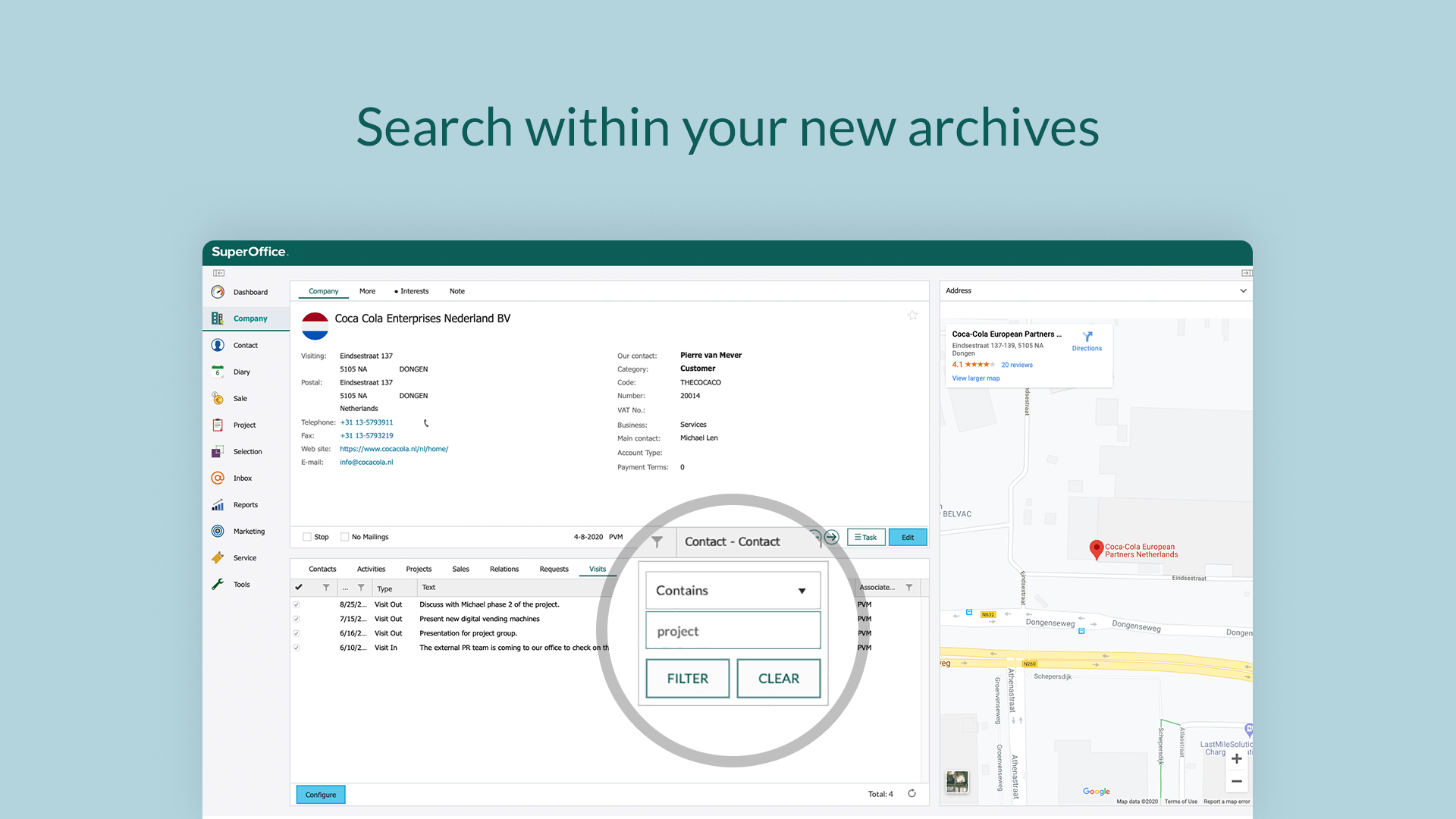Click the funnel icon in the Associate column
The height and width of the screenshot is (819, 1456).
(x=909, y=588)
